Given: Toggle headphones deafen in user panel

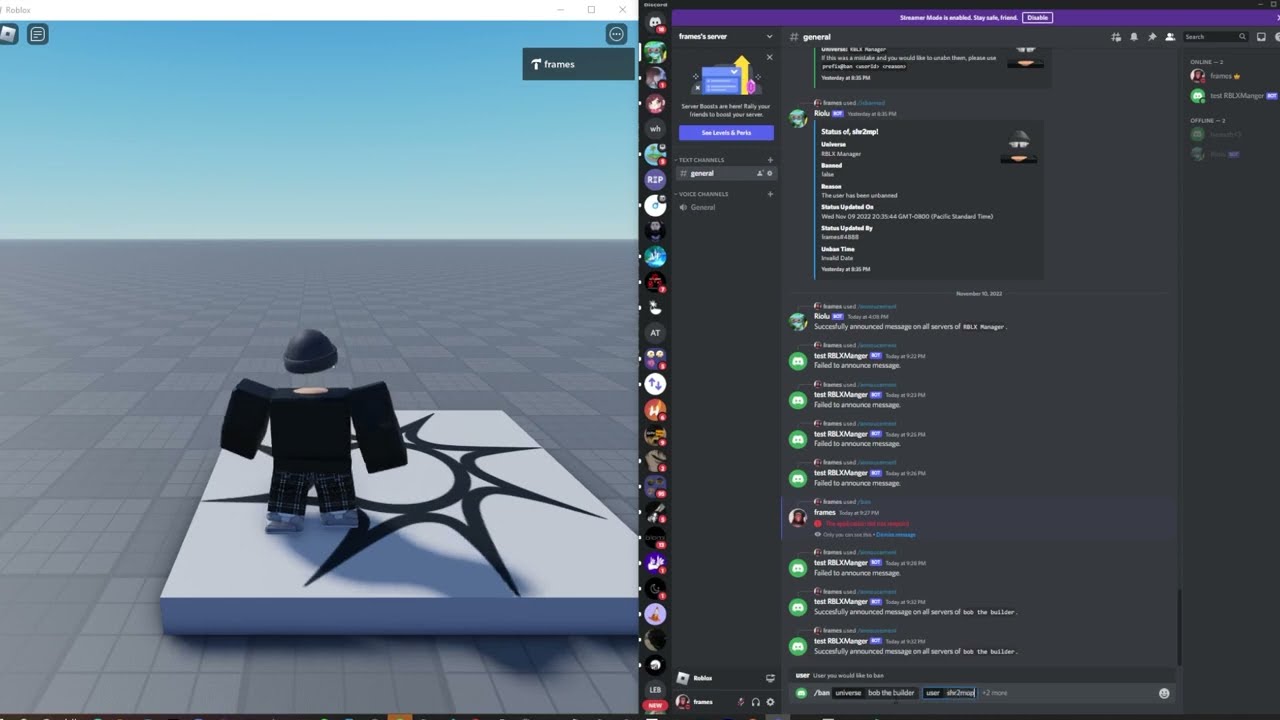Looking at the screenshot, I should coord(755,702).
